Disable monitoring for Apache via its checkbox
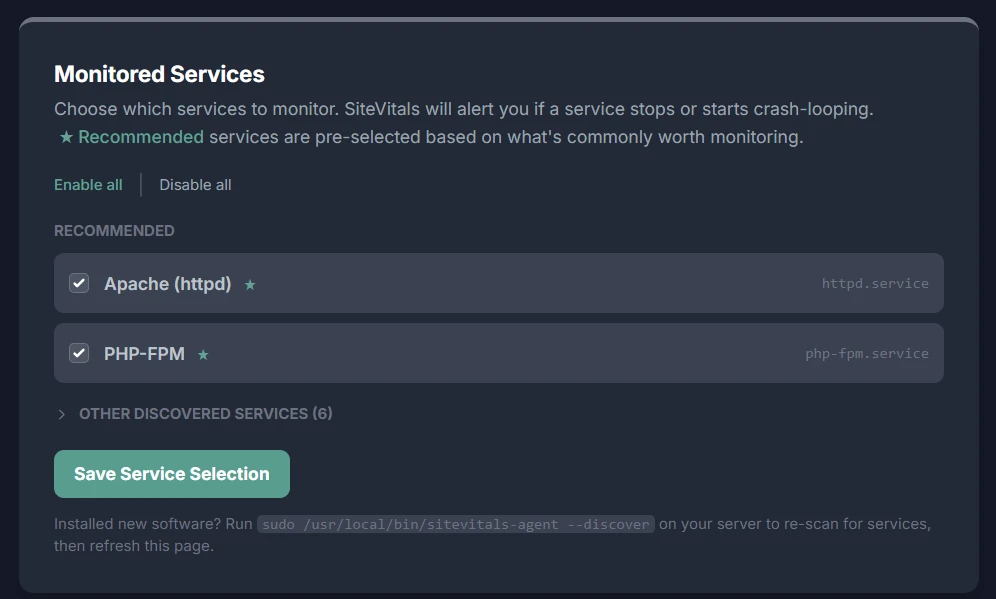 pos(79,283)
